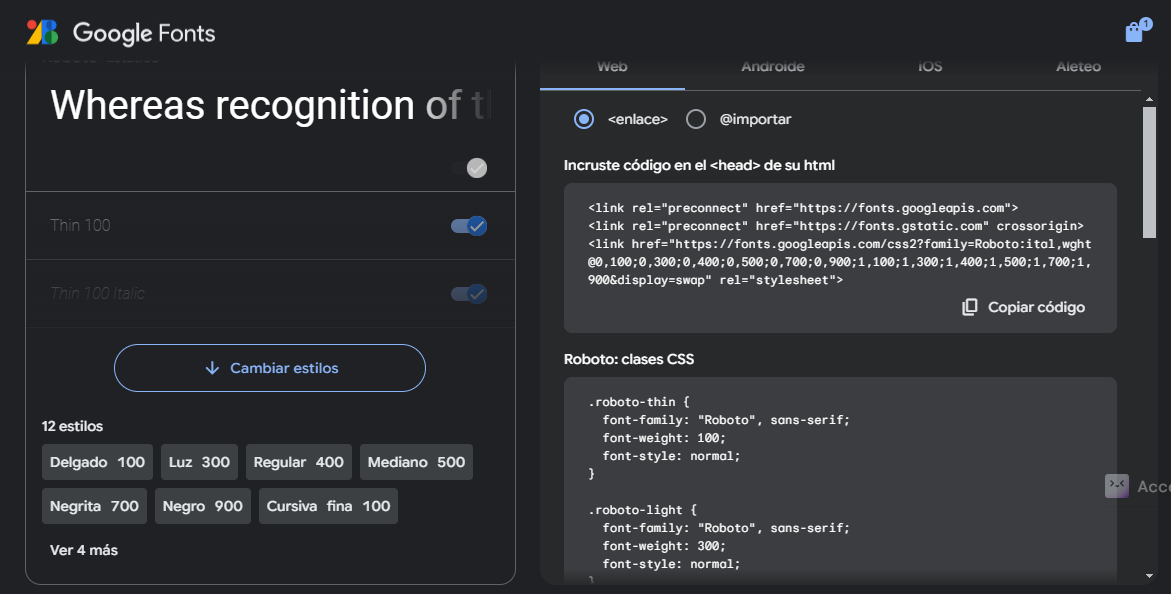Click the copy icon beside Copiar código

969,307
